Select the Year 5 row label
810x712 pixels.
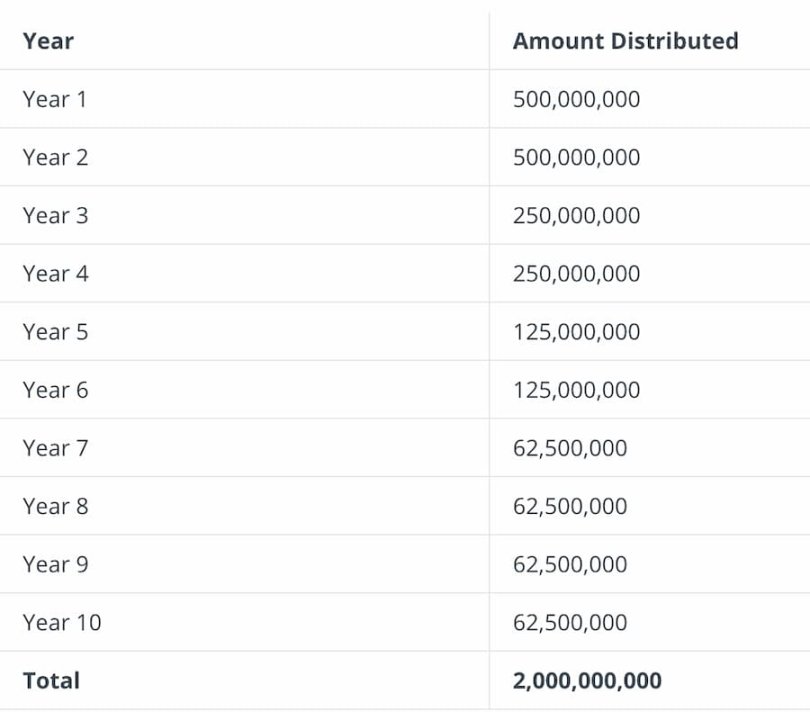point(55,332)
